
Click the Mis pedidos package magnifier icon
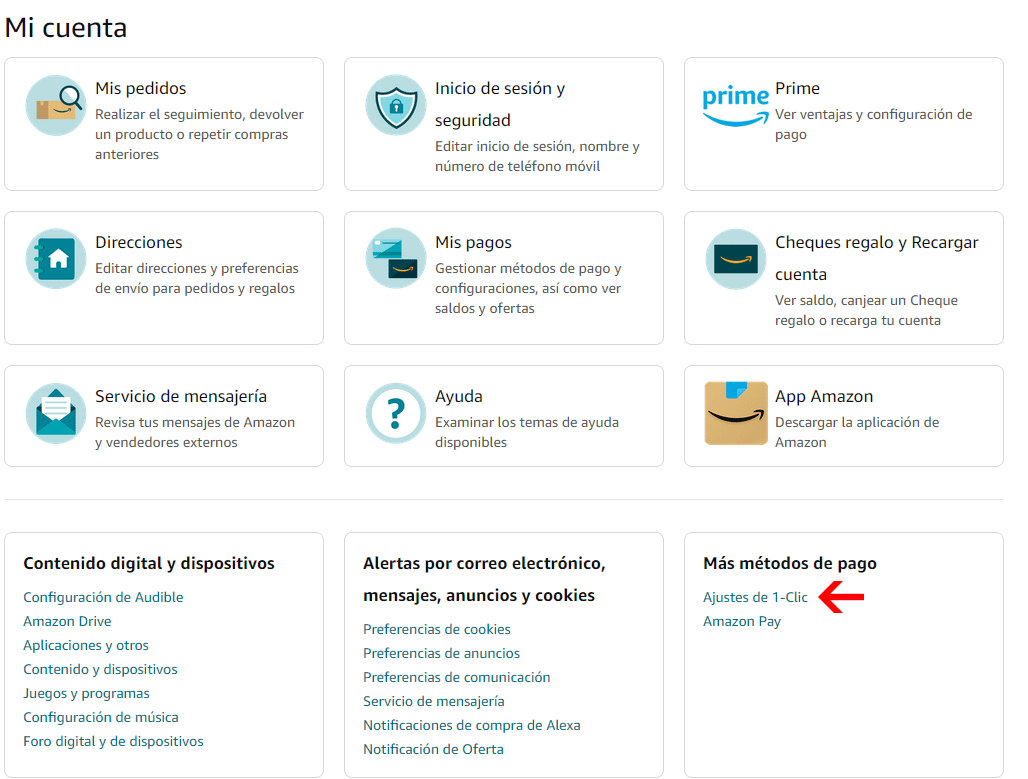click(56, 105)
